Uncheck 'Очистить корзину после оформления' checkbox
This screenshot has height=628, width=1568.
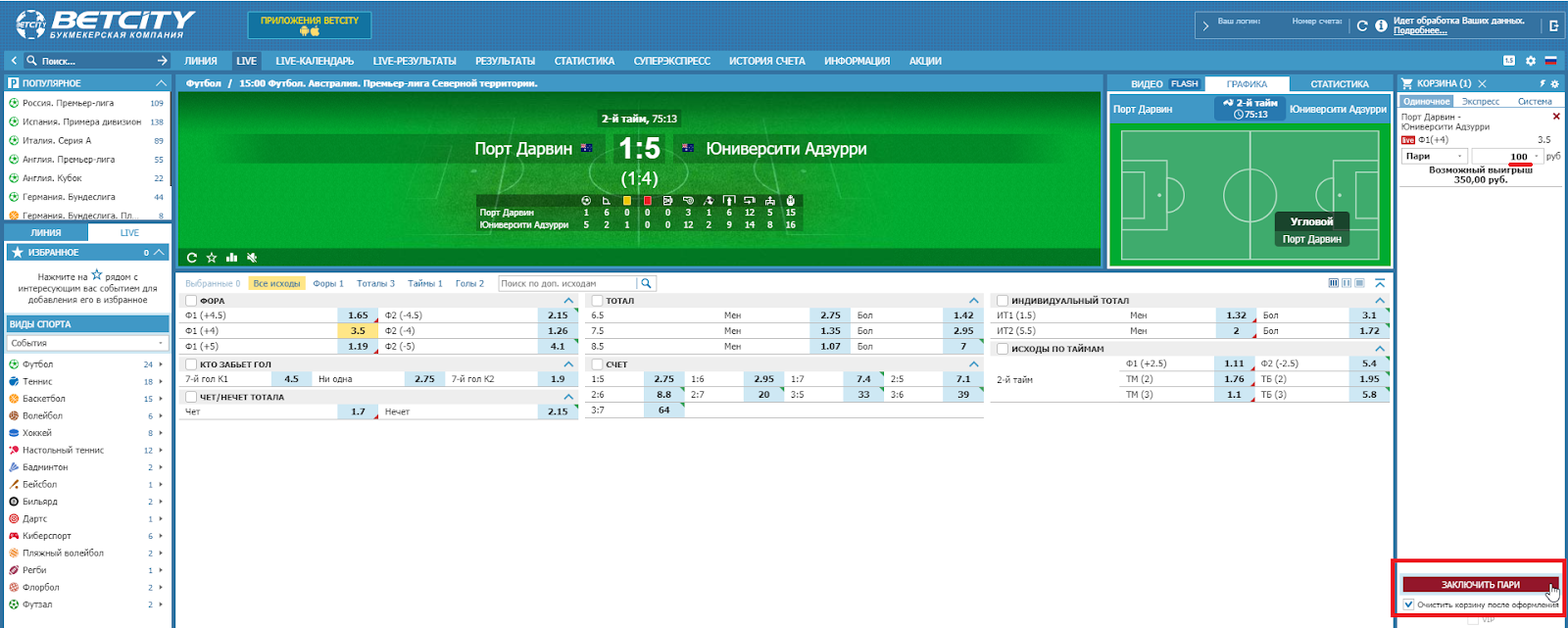click(1408, 604)
